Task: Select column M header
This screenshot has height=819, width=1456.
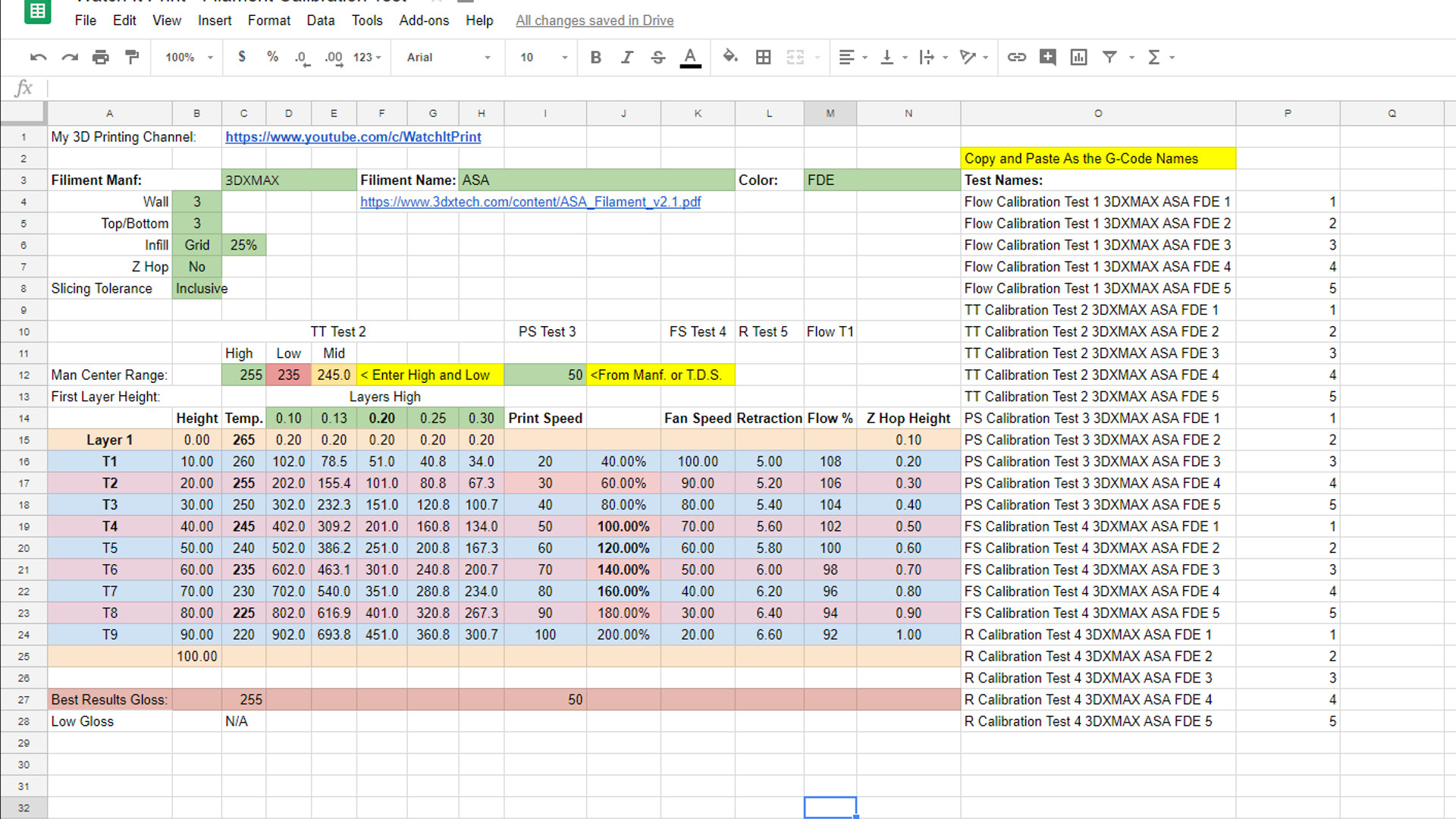Action: [830, 114]
